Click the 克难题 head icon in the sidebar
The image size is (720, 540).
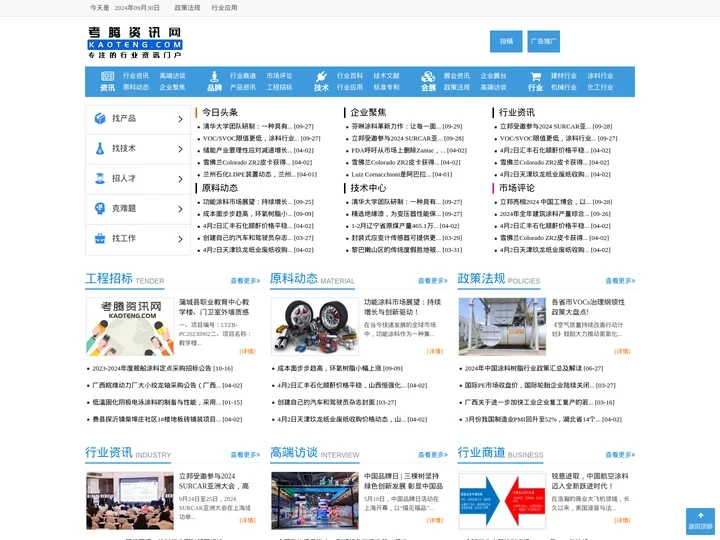point(100,208)
